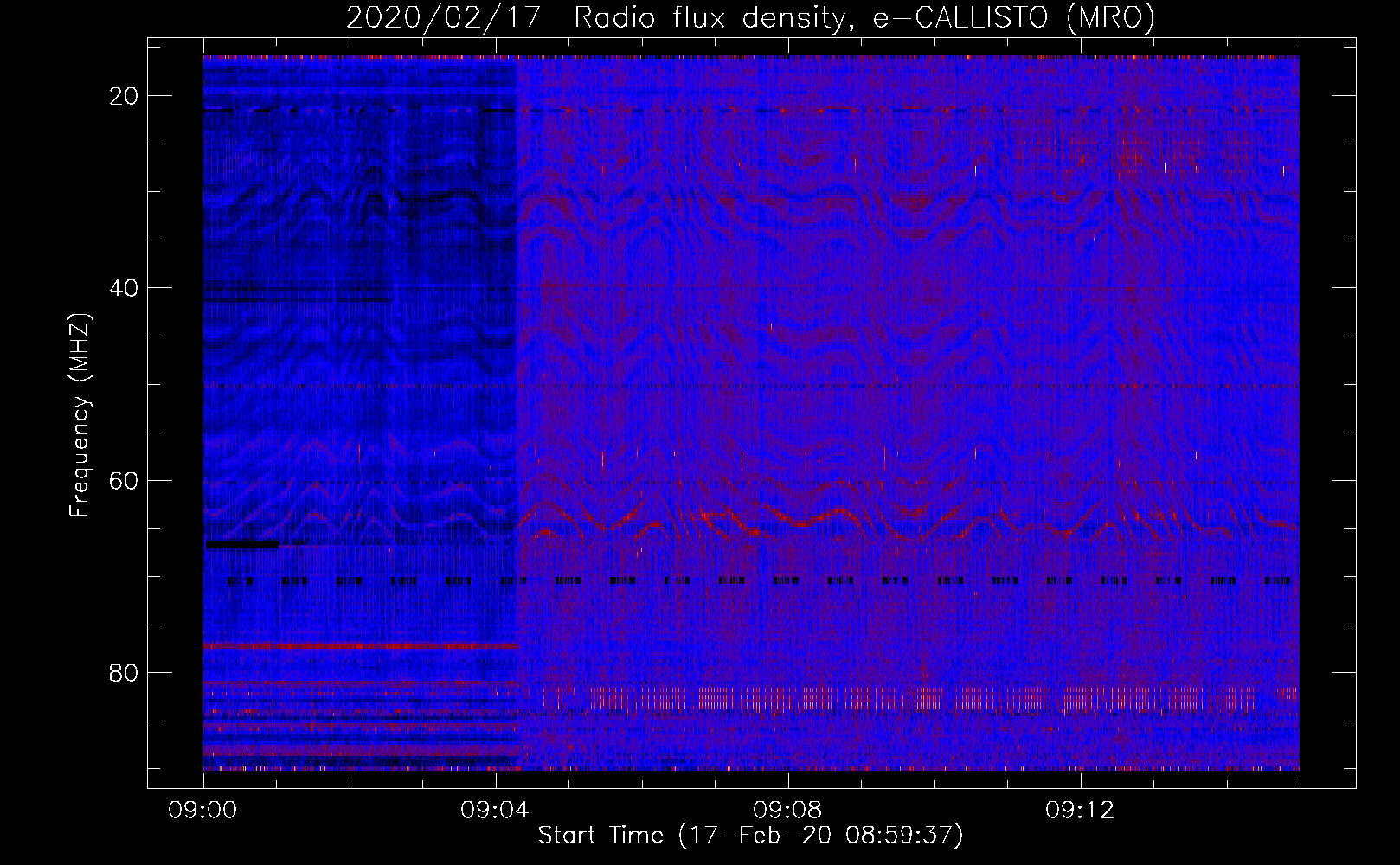This screenshot has height=865, width=1400.
Task: Click the '09:04' time tick label
Action: click(495, 811)
